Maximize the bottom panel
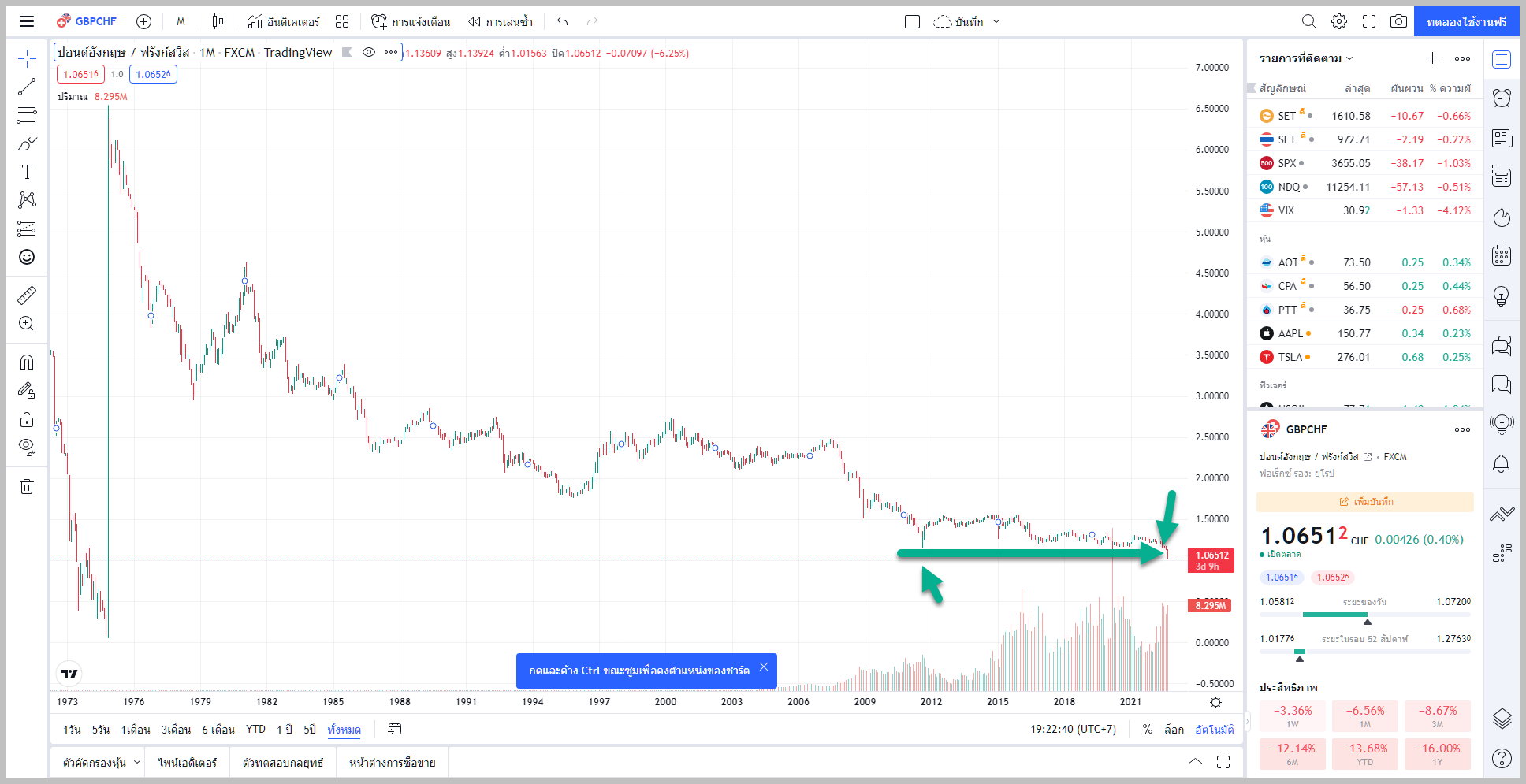This screenshot has width=1526, height=784. pyautogui.click(x=1223, y=762)
